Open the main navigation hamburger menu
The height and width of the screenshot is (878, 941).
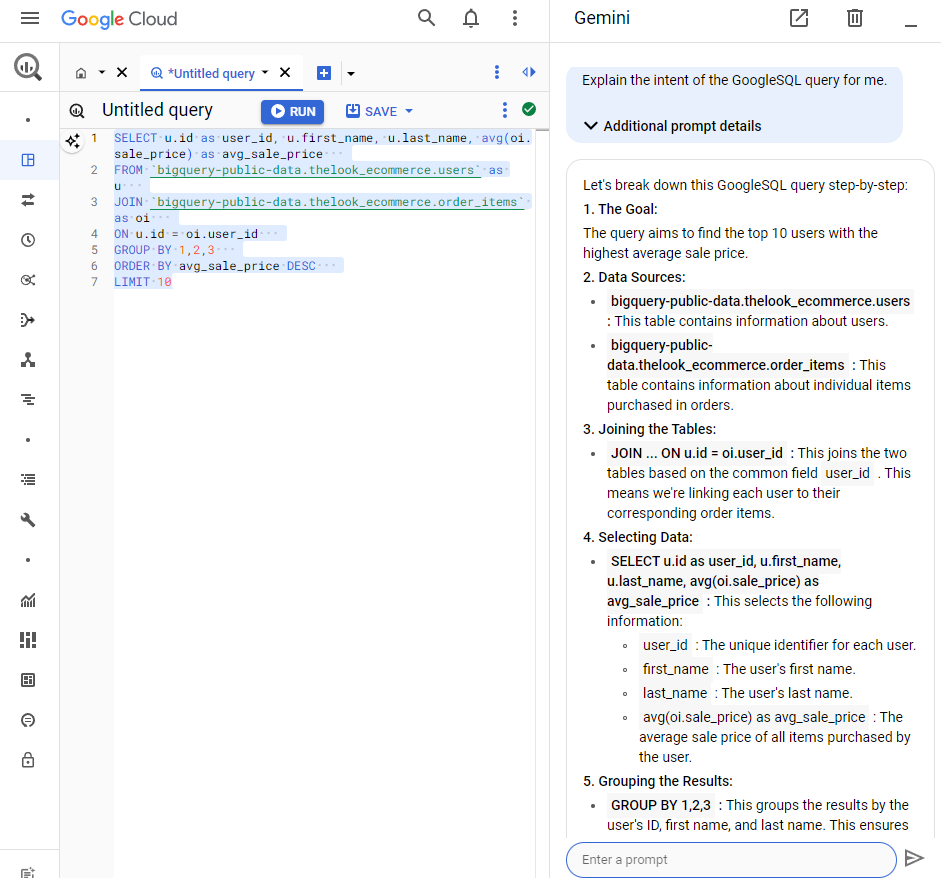click(x=29, y=19)
